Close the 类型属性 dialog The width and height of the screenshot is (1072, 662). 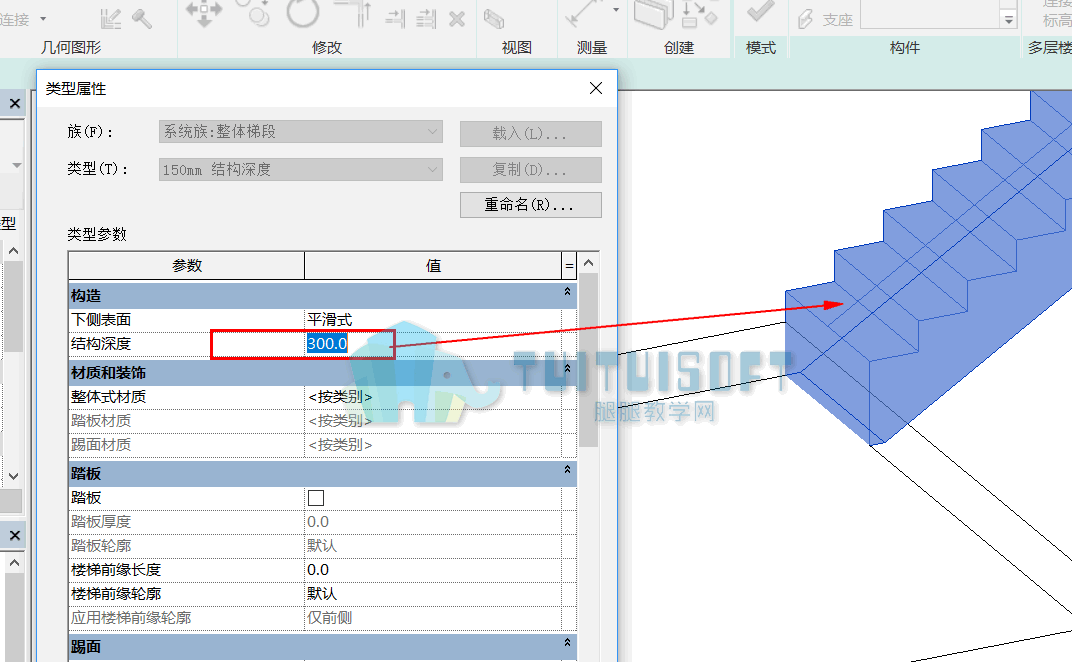(x=596, y=88)
